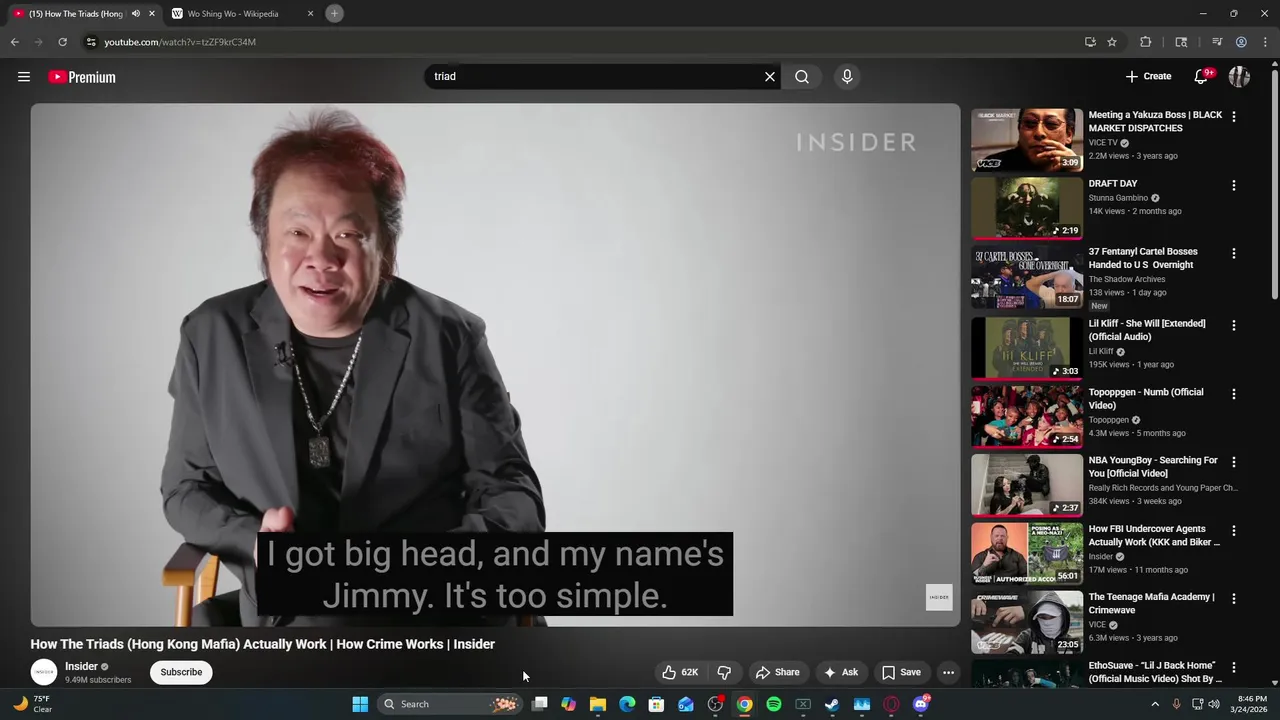The width and height of the screenshot is (1280, 720).
Task: Install YouTube app from the address bar
Action: (x=1090, y=42)
